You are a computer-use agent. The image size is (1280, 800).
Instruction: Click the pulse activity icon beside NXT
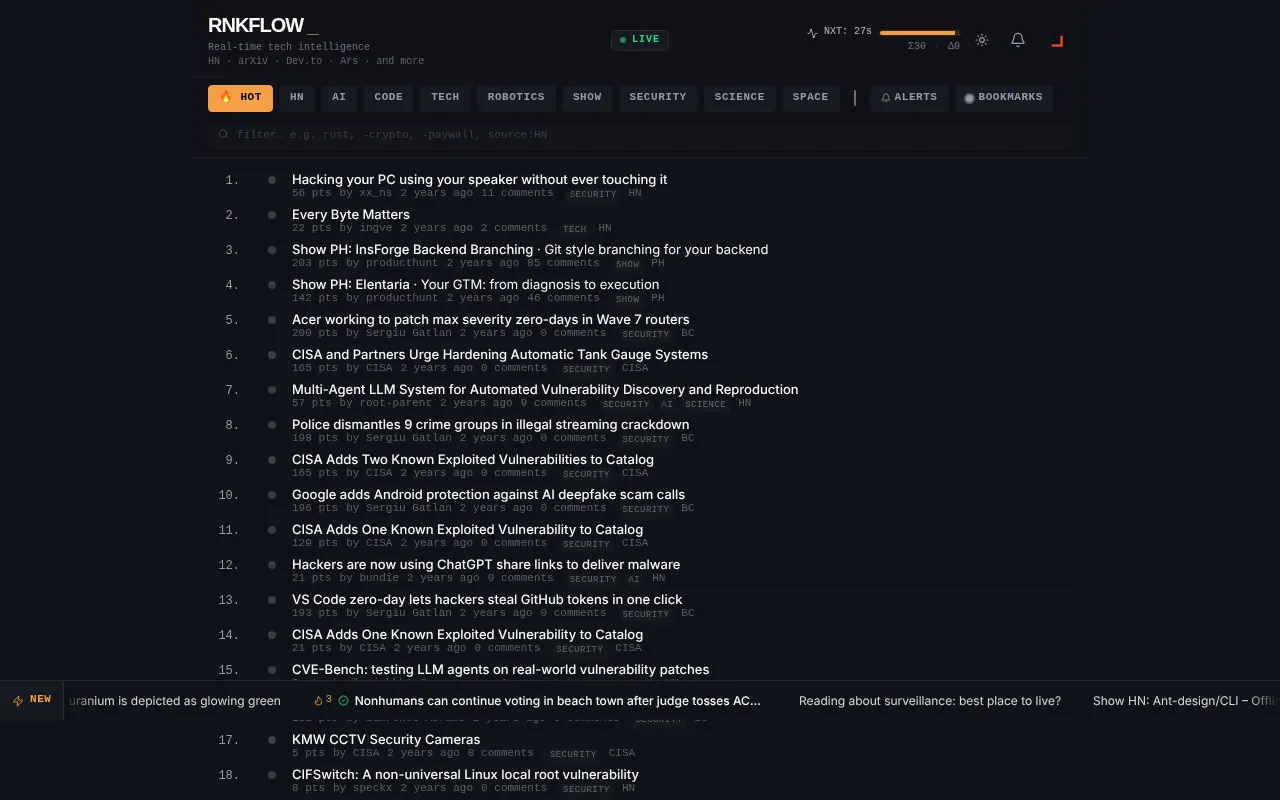813,32
